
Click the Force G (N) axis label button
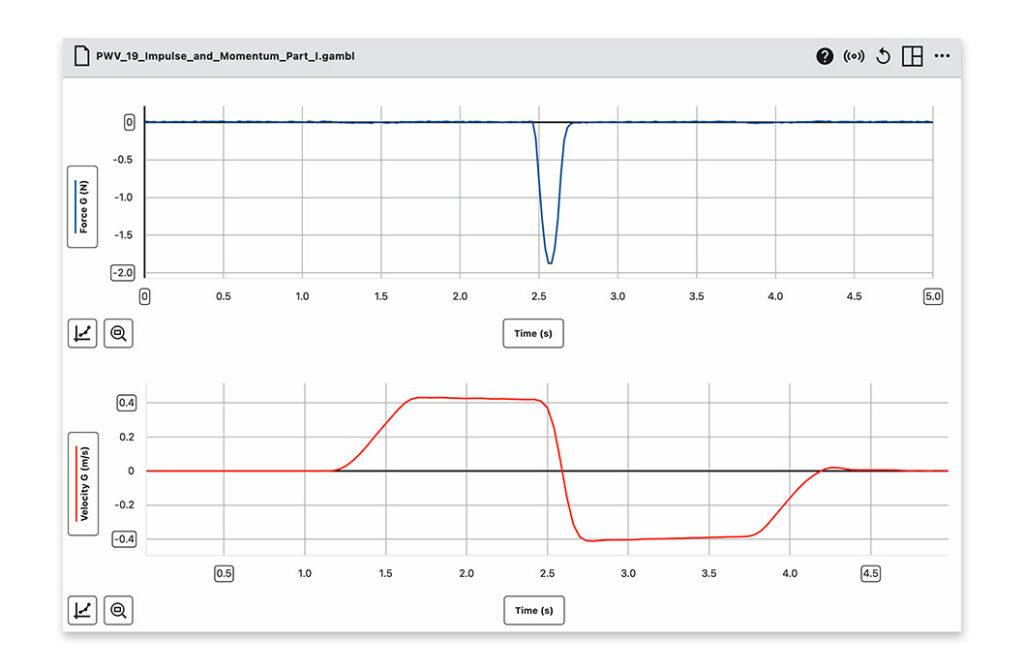82,207
